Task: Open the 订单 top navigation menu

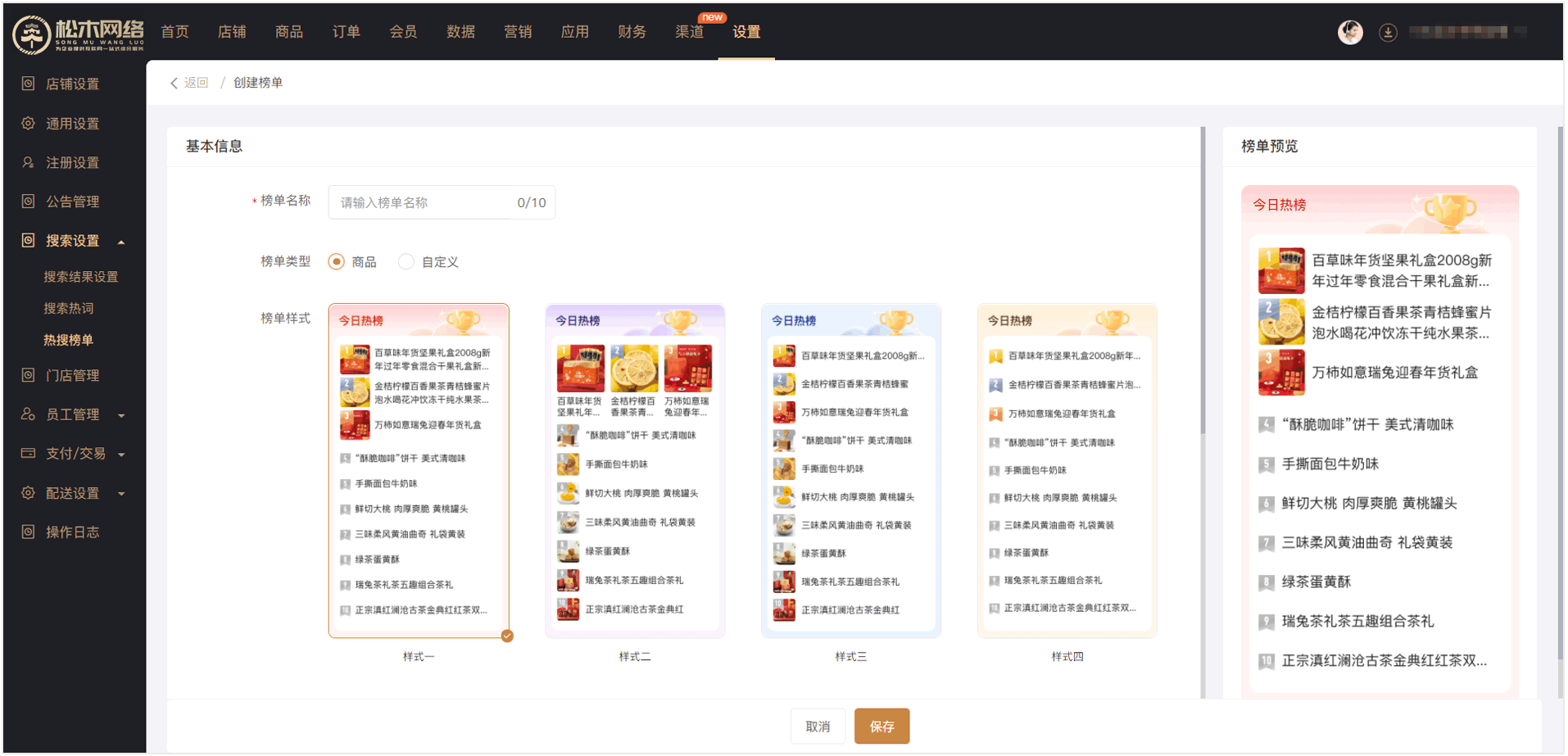Action: 346,32
